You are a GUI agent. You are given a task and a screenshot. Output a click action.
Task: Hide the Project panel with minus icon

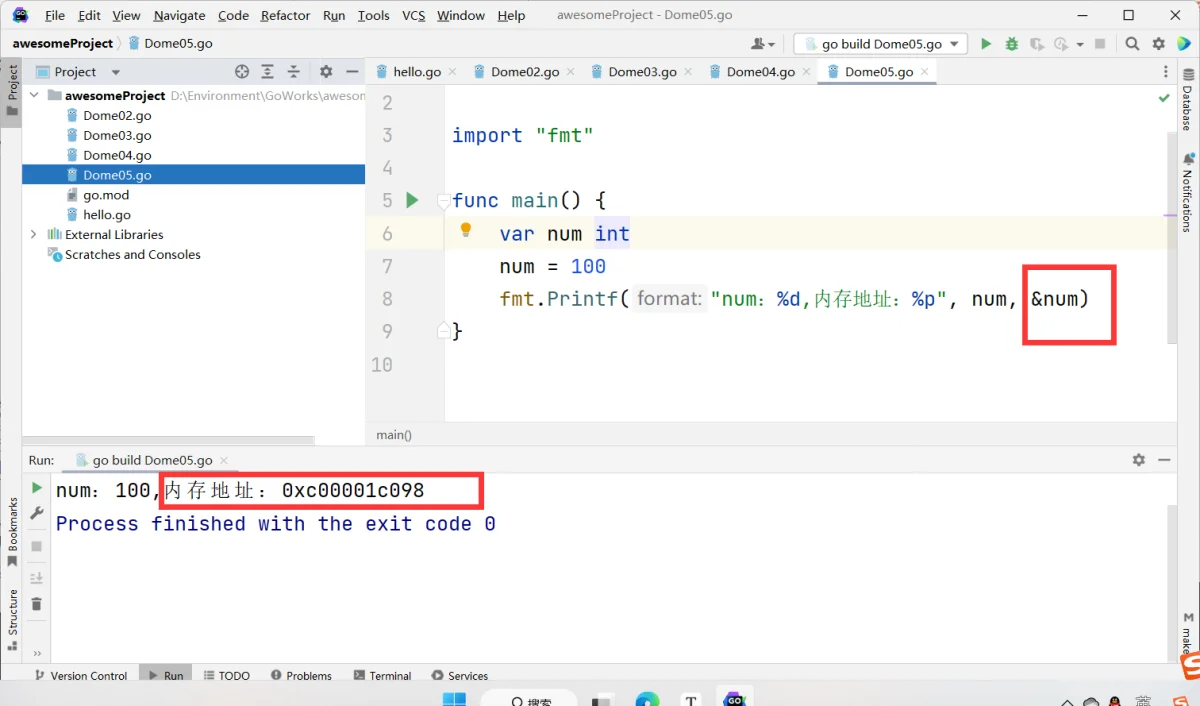coord(352,72)
